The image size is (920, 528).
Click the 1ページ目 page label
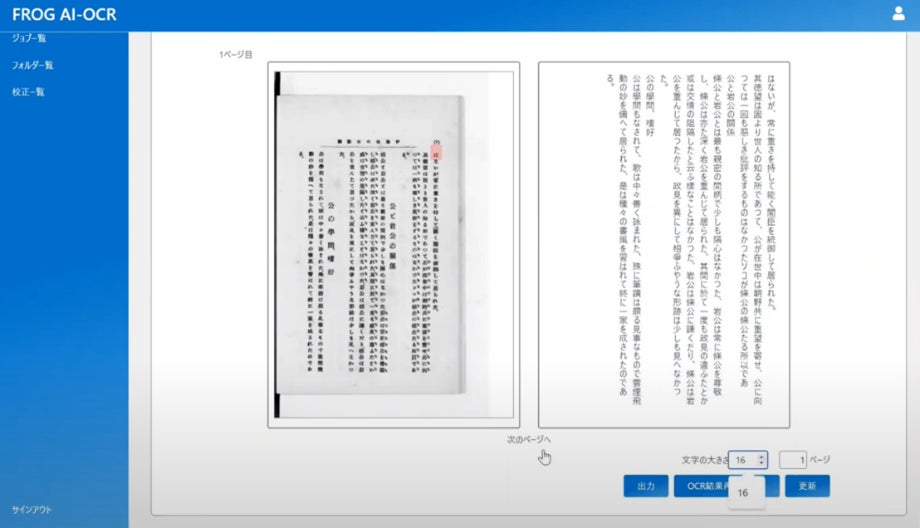tap(236, 55)
